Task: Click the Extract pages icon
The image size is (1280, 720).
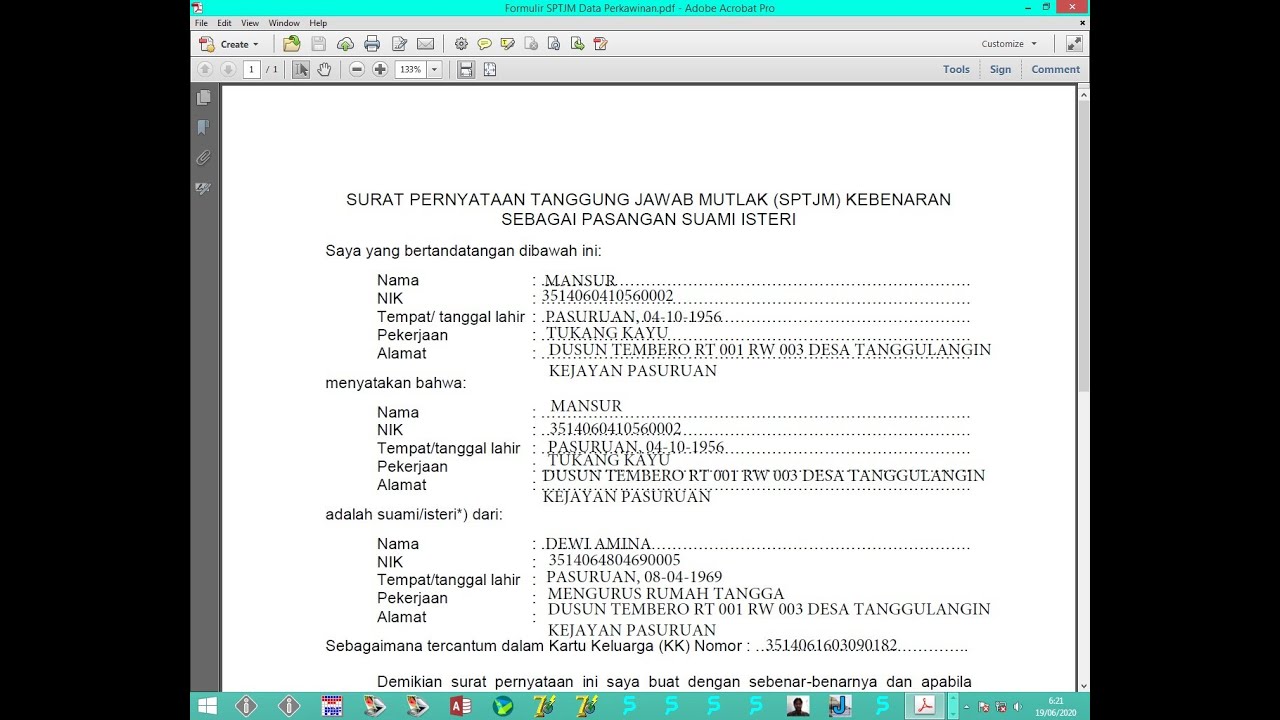Action: [577, 43]
